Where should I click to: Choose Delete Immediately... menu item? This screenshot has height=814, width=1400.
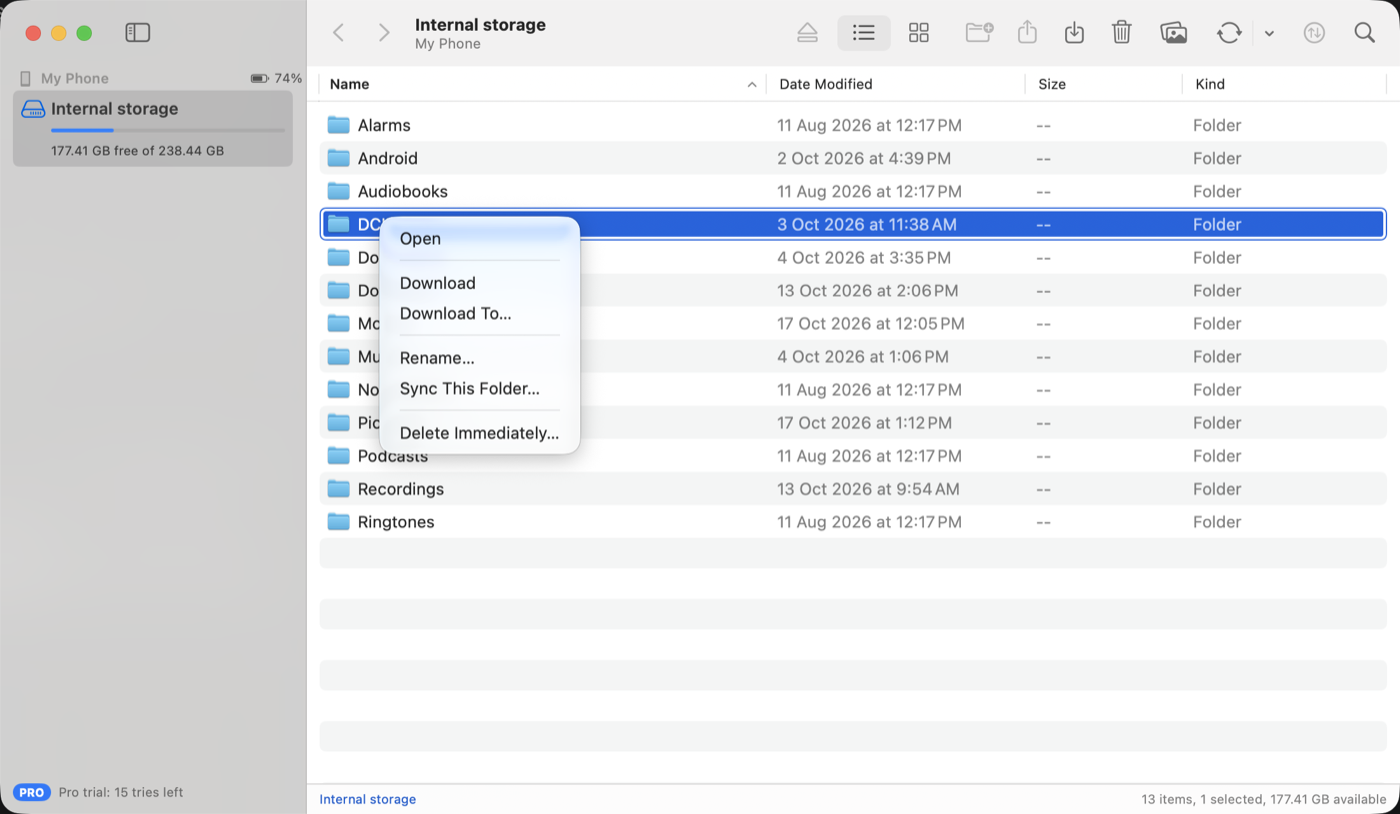tap(479, 433)
